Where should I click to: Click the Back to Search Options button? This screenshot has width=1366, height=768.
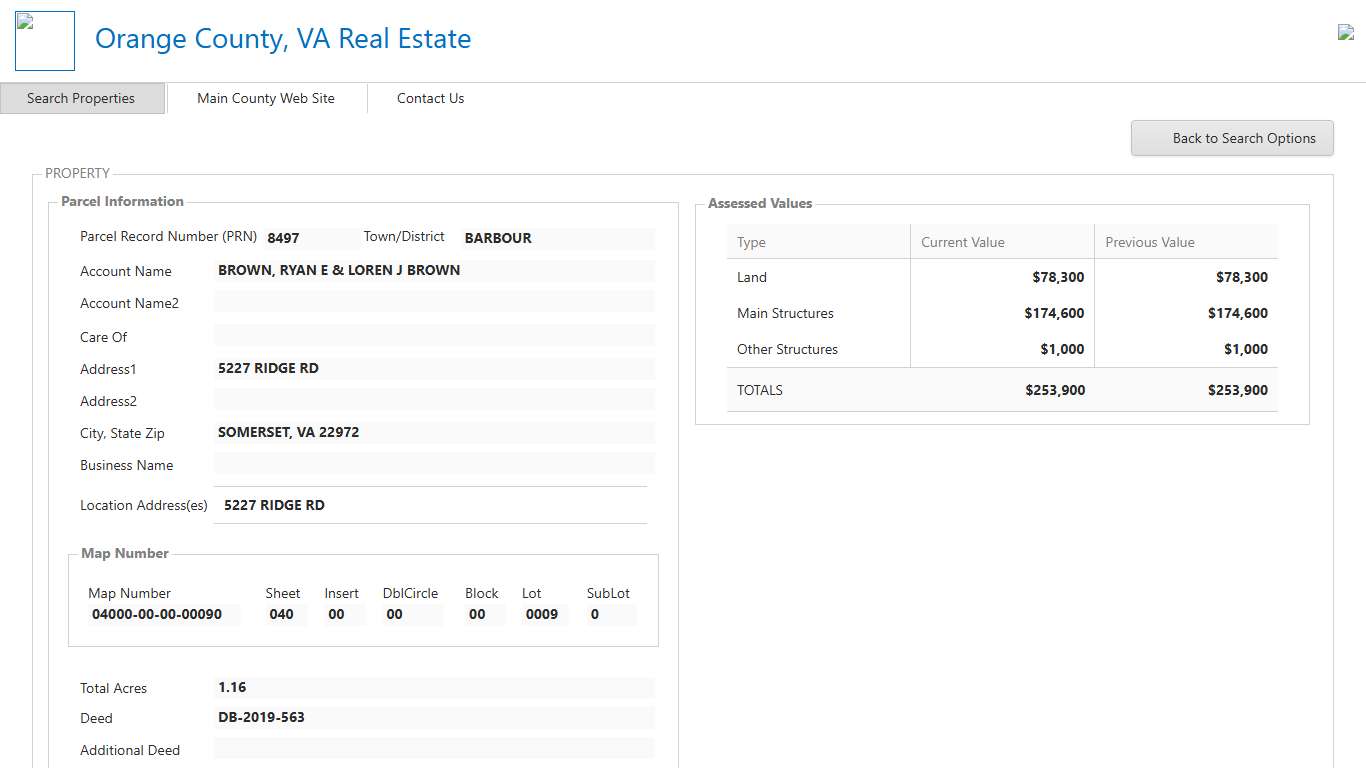coord(1232,138)
